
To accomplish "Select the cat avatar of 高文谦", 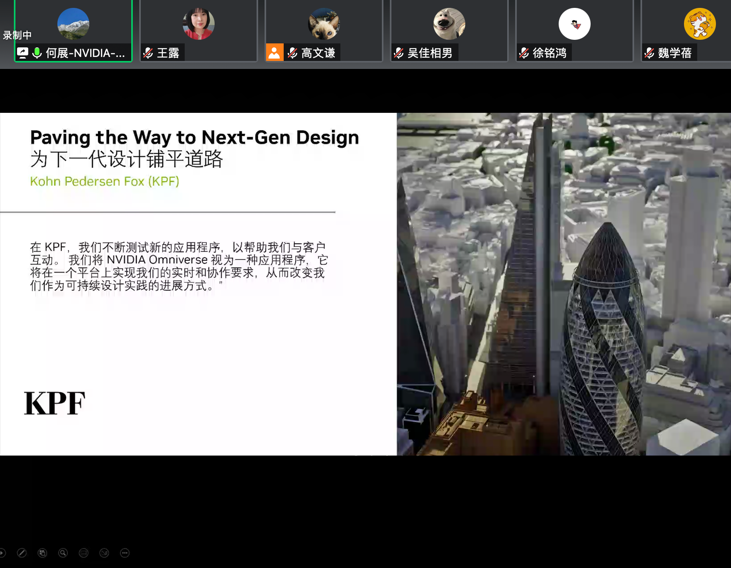I will (323, 24).
